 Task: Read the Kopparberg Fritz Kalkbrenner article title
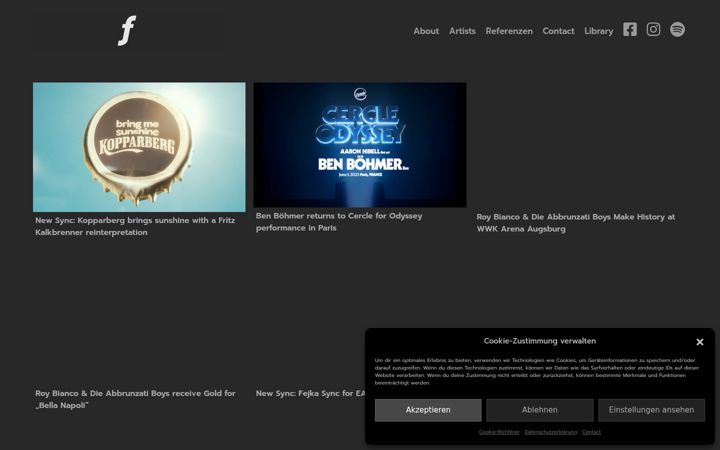click(135, 226)
